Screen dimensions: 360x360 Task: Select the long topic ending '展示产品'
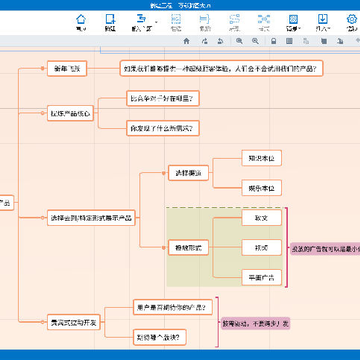pyautogui.click(x=91, y=218)
